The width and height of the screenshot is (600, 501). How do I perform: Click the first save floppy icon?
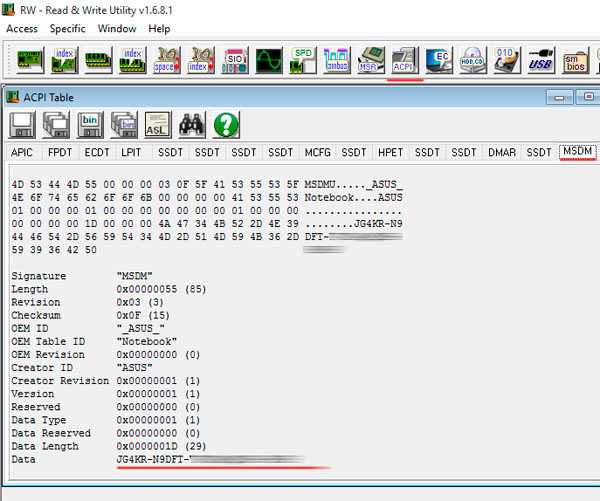pos(22,124)
